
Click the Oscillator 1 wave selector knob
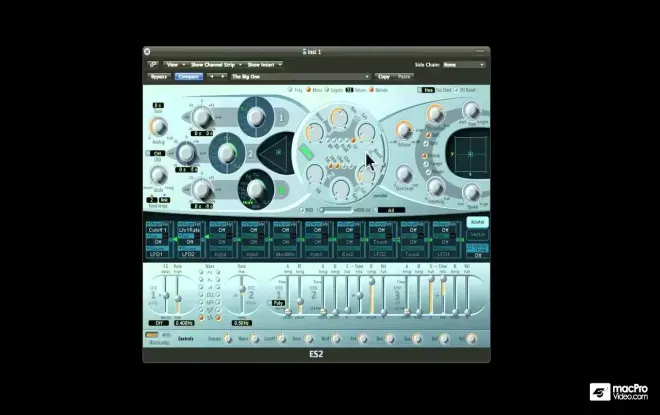click(x=255, y=117)
